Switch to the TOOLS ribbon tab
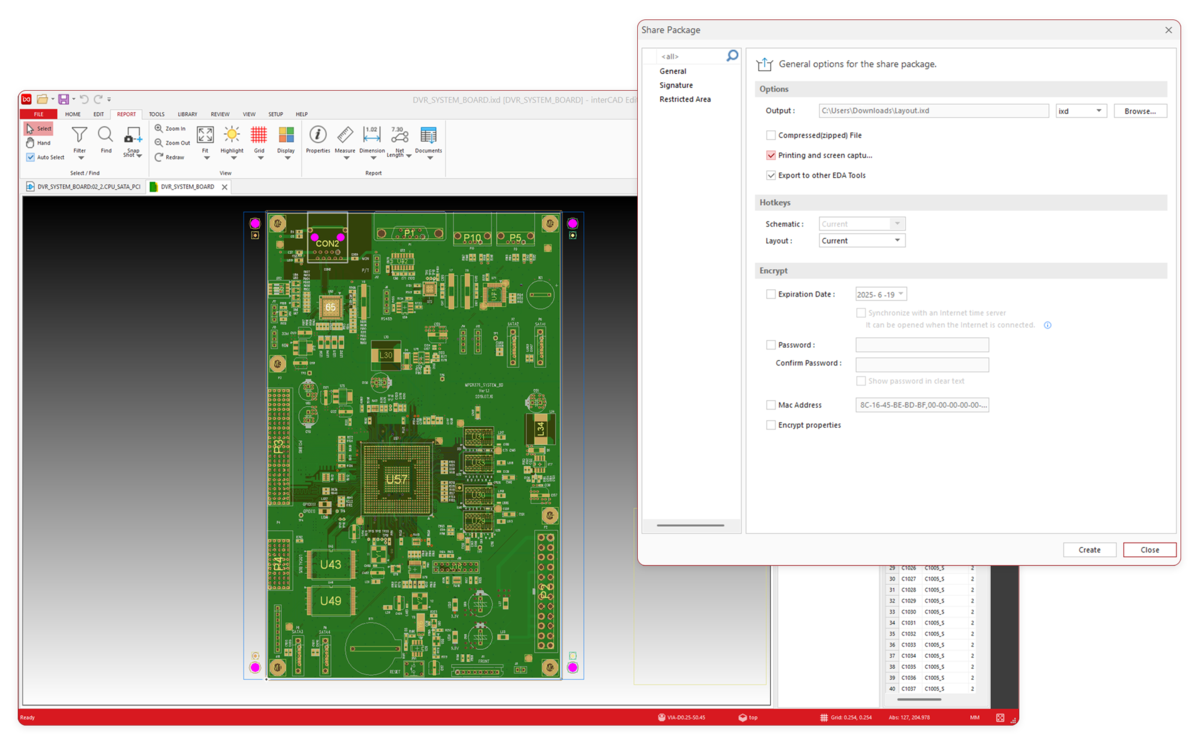 tap(157, 114)
